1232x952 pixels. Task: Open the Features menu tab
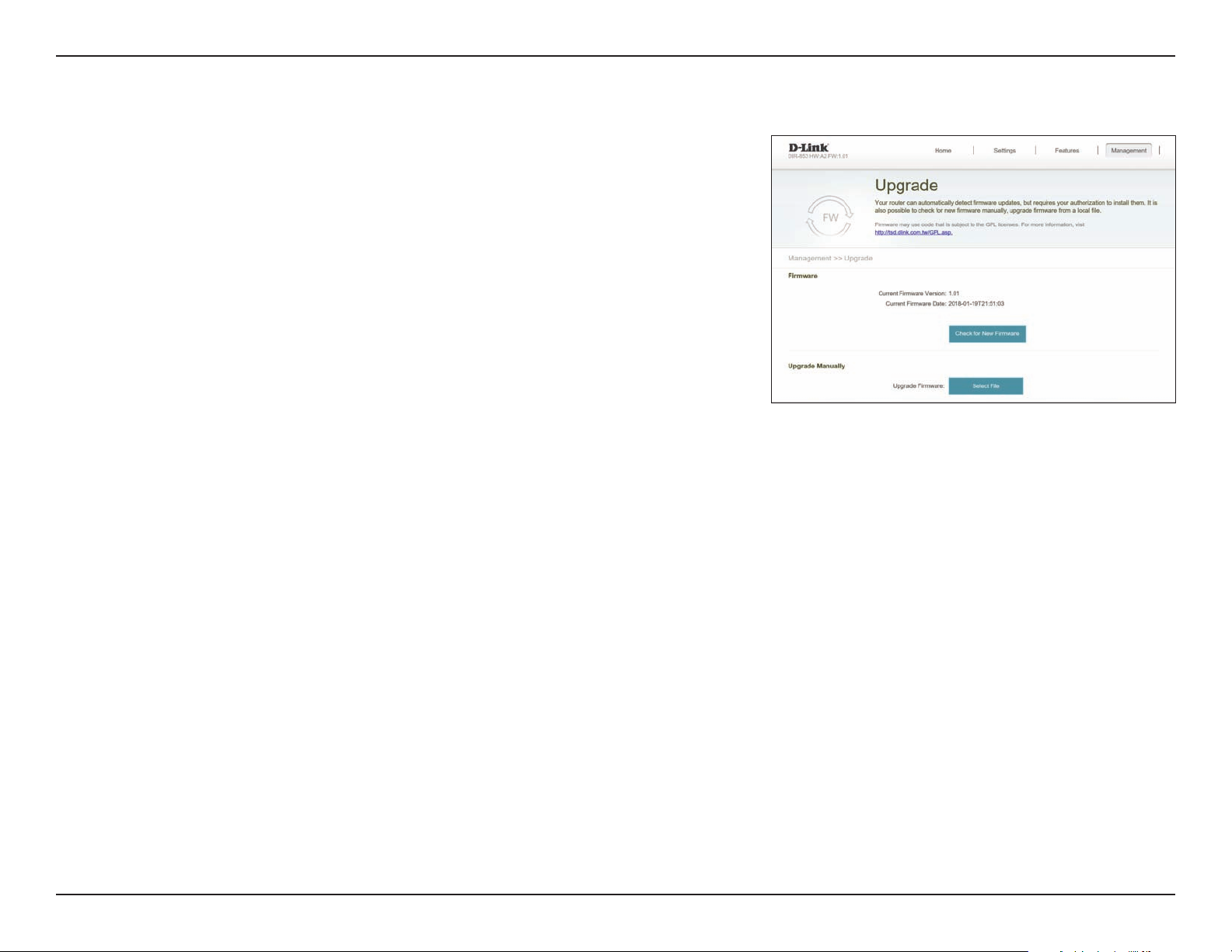click(x=1066, y=151)
